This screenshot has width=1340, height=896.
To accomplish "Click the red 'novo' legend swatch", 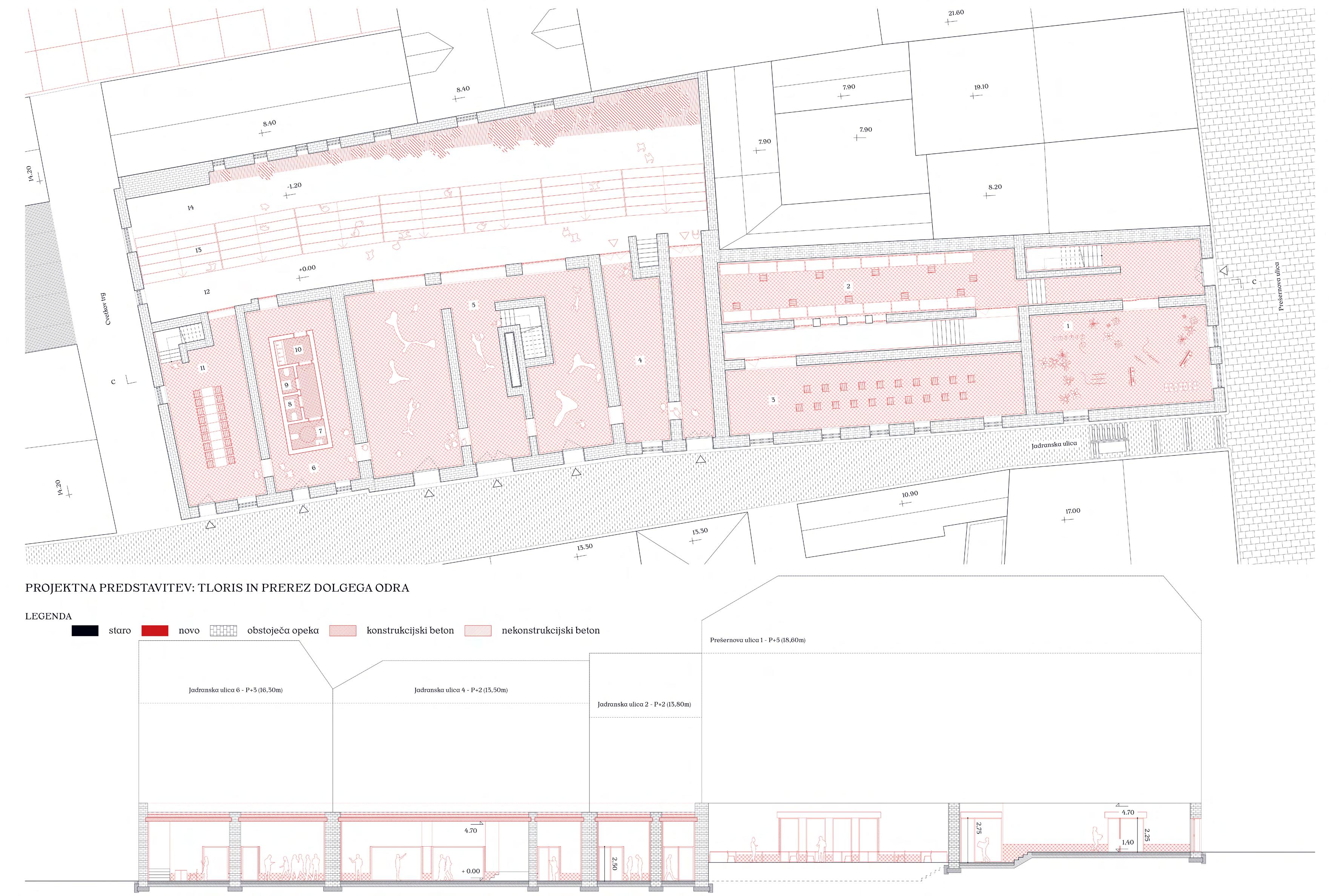I will (x=155, y=631).
